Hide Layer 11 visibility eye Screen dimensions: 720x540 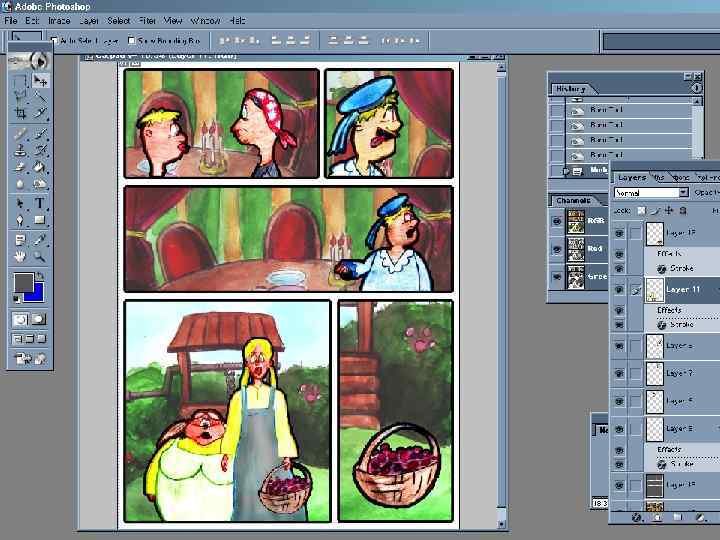pyautogui.click(x=619, y=290)
